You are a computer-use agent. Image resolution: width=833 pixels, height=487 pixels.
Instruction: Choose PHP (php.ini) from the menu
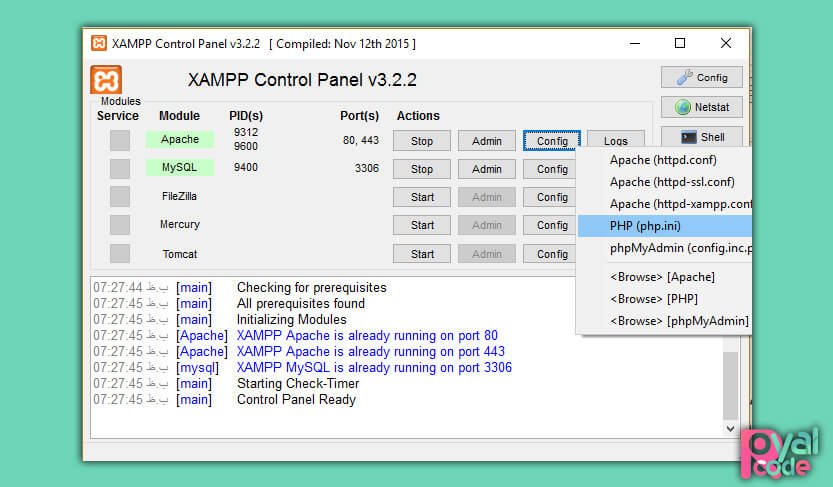point(664,226)
